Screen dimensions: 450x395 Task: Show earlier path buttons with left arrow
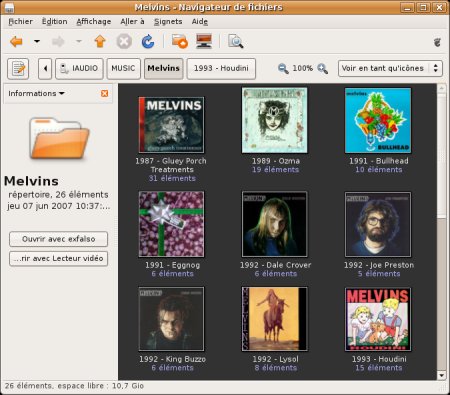click(45, 69)
